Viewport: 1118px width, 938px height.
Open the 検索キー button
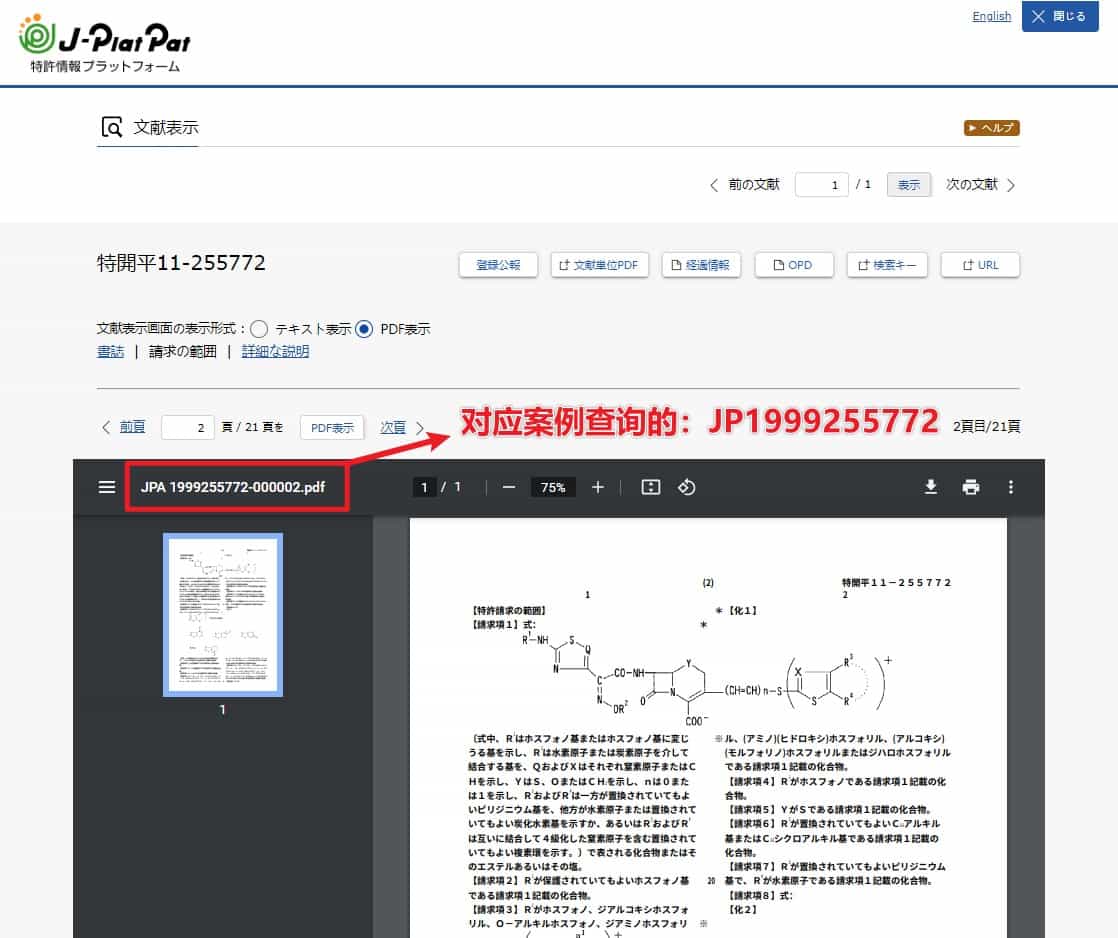887,265
